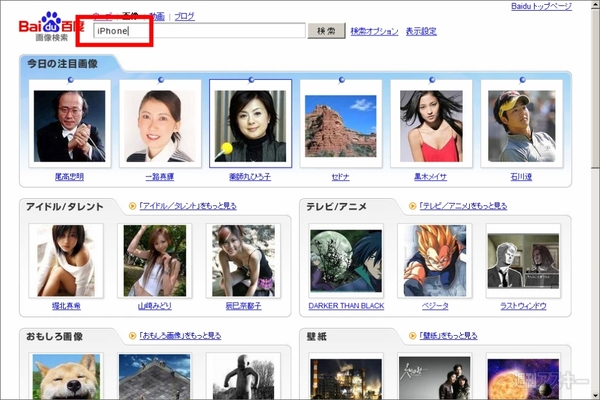Open the DARKER THAN BLACK anime thumbnail

click(346, 261)
